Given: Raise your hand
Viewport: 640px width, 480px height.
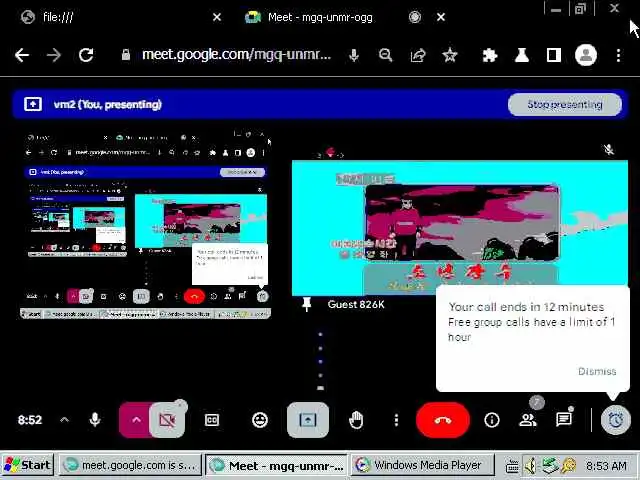Looking at the screenshot, I should (x=356, y=420).
